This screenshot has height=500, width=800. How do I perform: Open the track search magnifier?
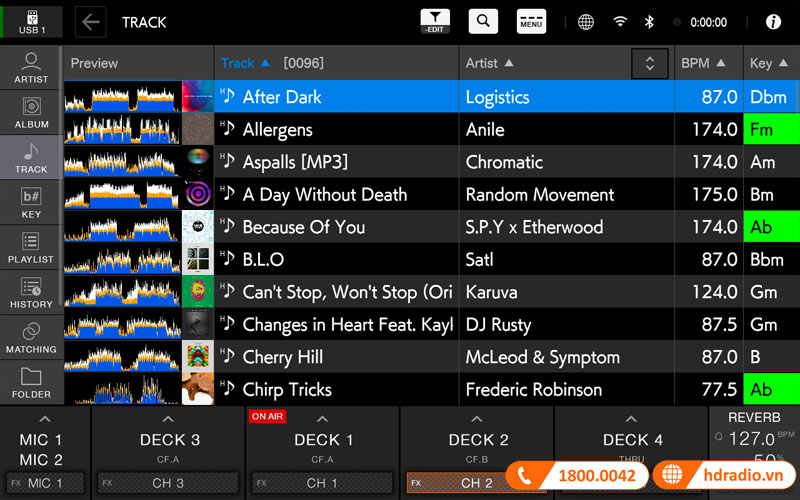coord(483,21)
